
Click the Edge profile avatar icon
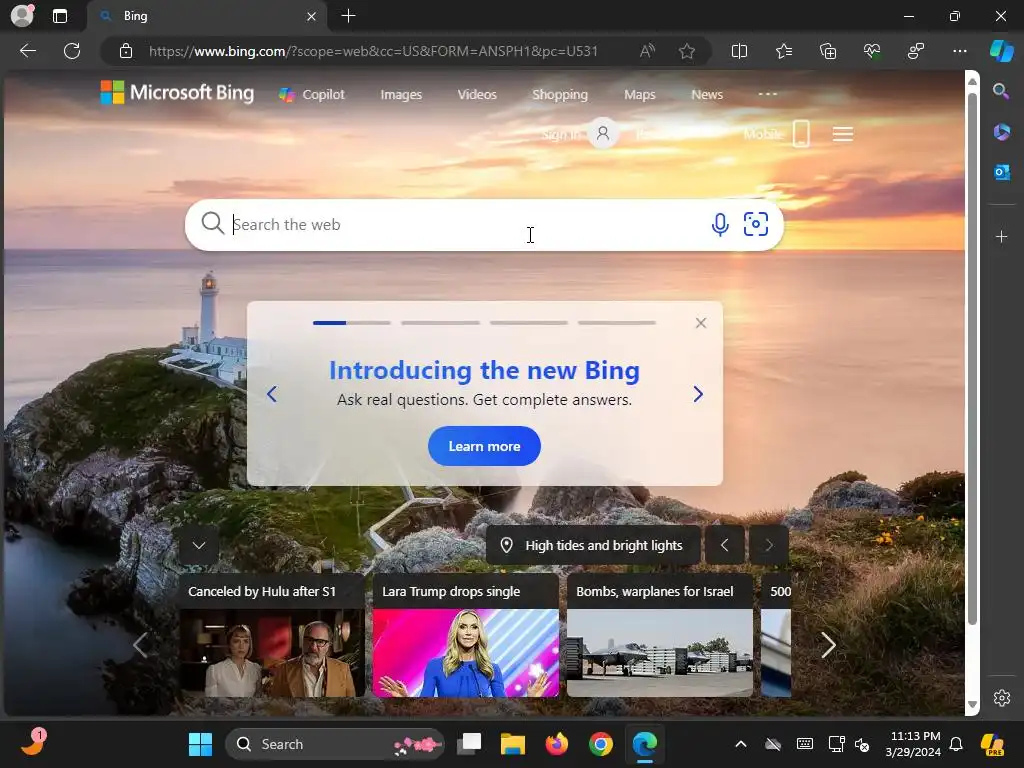[x=22, y=16]
